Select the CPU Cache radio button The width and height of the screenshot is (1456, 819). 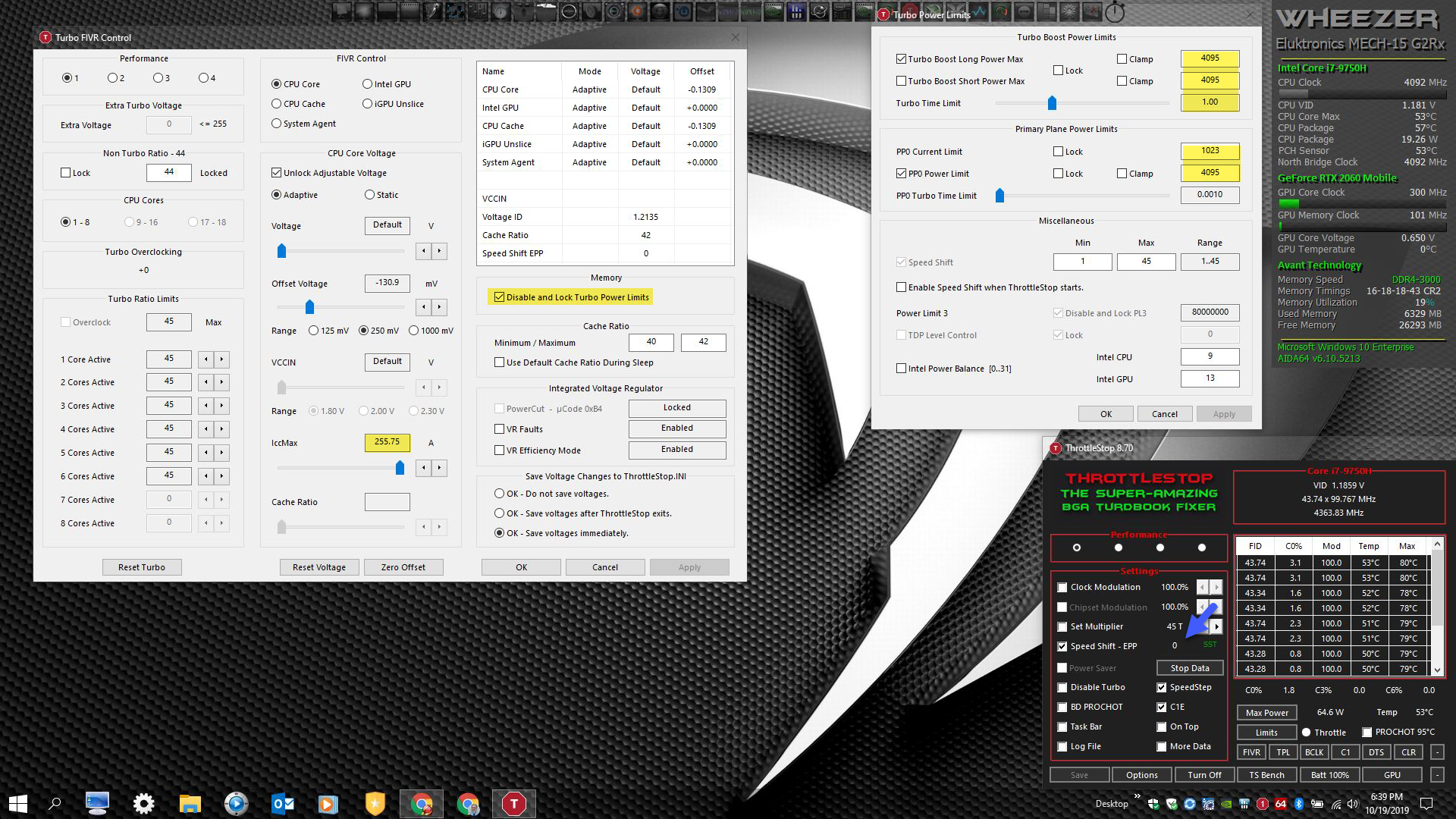[277, 104]
